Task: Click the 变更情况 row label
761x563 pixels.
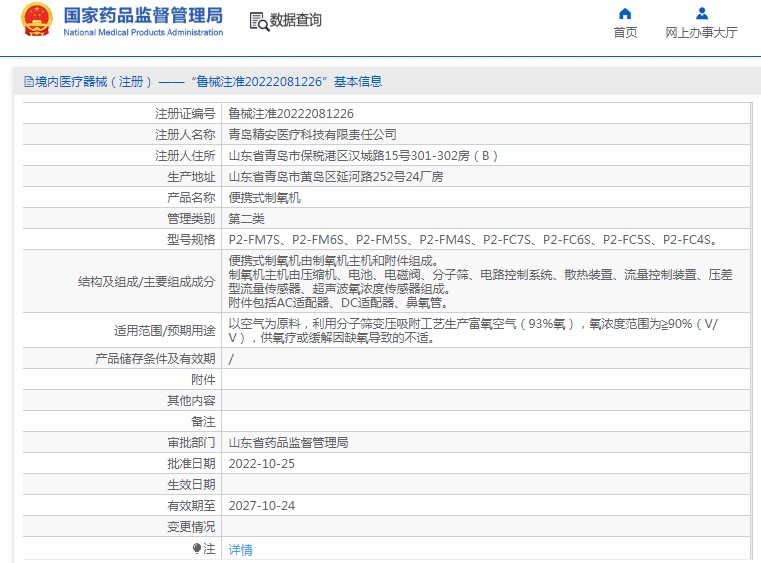Action: pos(191,526)
